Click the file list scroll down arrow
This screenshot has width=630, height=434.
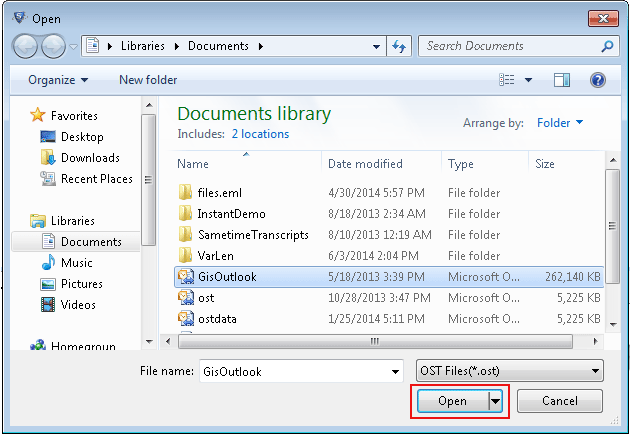tap(613, 324)
